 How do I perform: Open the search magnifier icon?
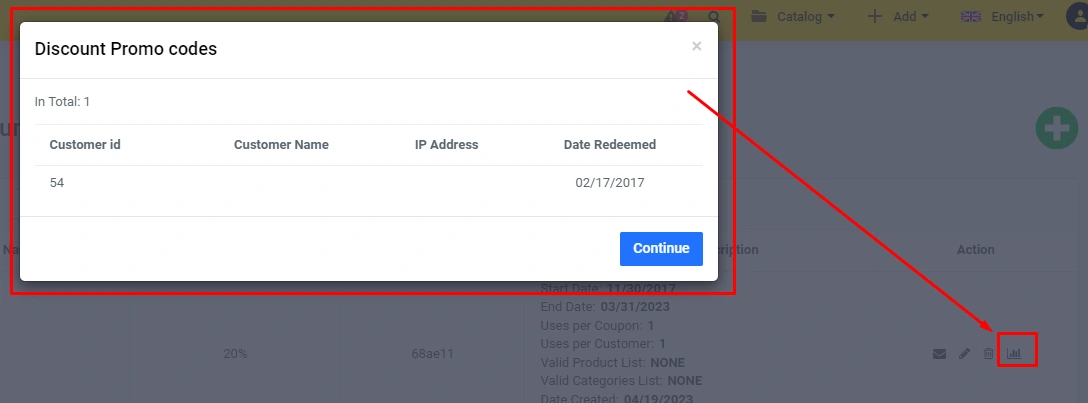pyautogui.click(x=714, y=17)
